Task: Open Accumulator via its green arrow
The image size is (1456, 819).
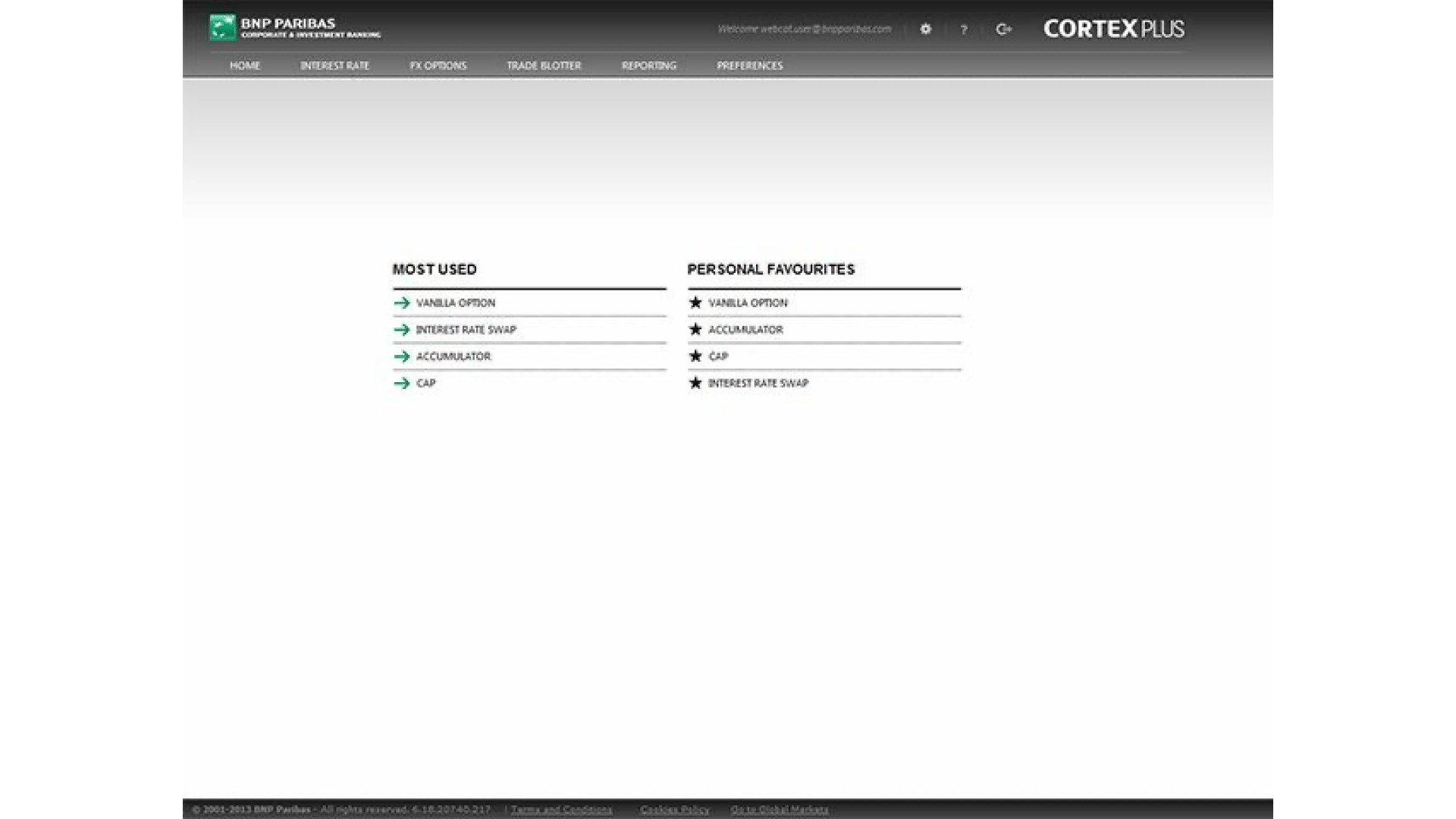Action: 401,356
